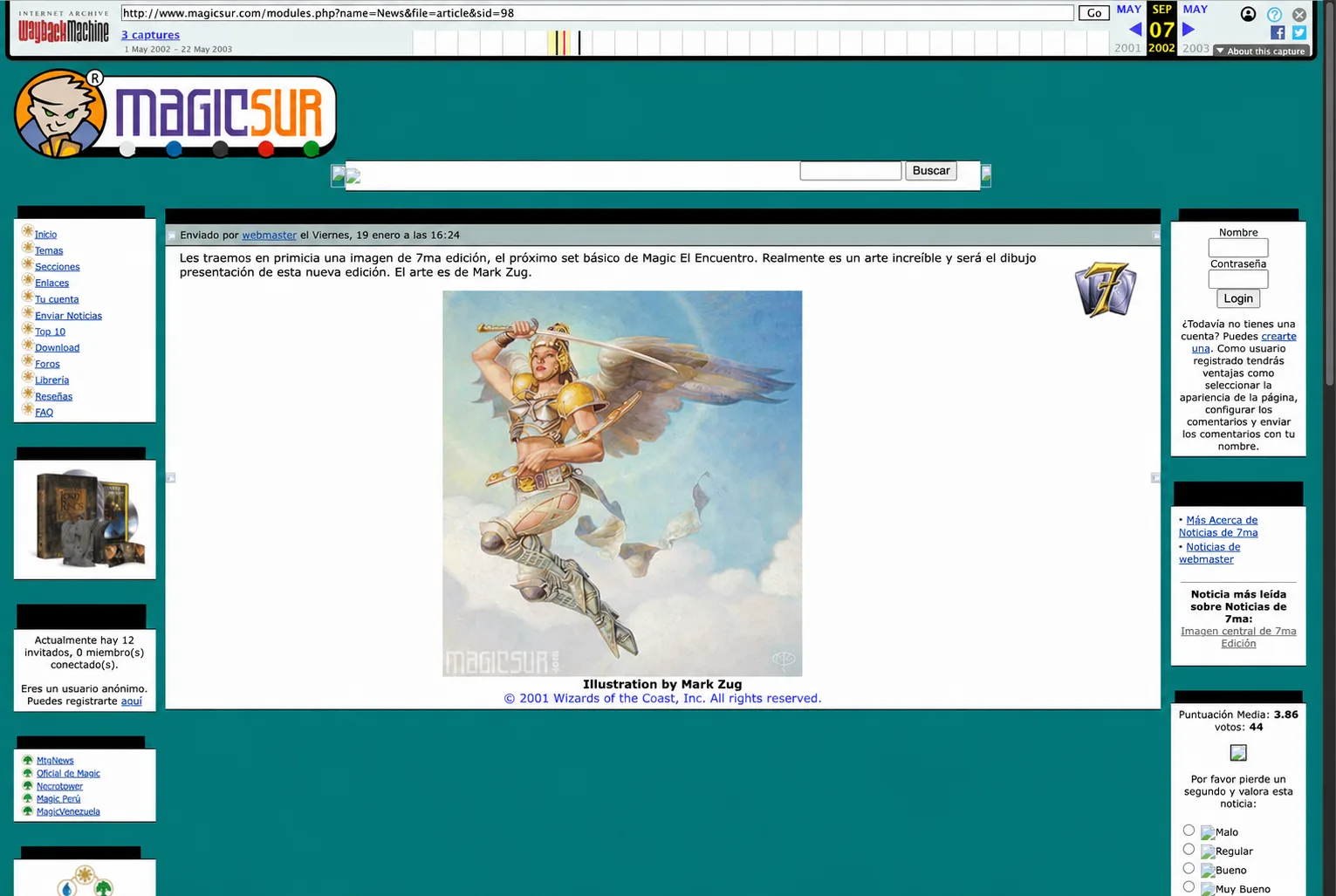Click the Login button

pos(1238,298)
